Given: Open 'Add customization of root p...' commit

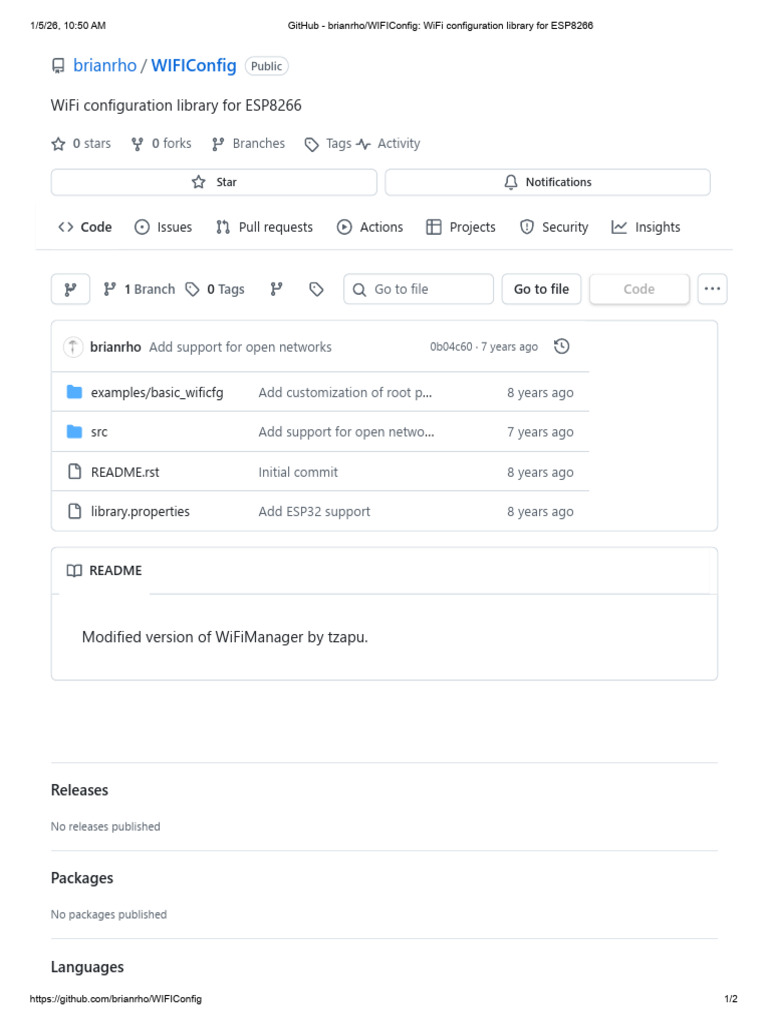Looking at the screenshot, I should coord(345,392).
